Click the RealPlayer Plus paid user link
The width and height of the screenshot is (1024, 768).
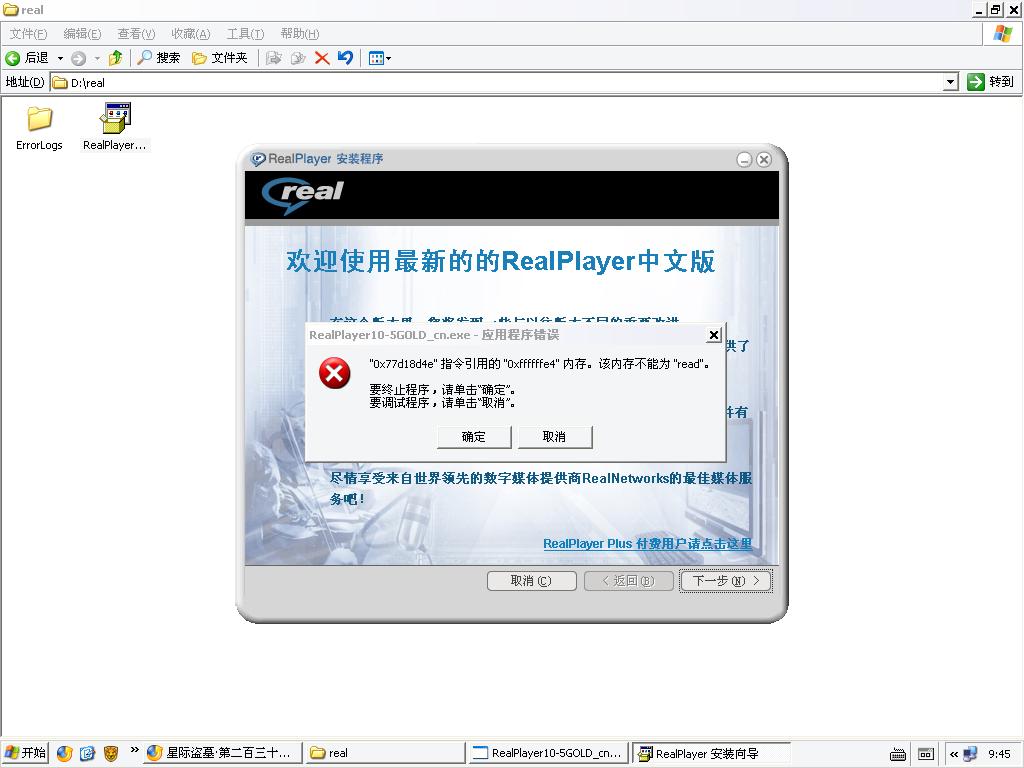pyautogui.click(x=647, y=543)
